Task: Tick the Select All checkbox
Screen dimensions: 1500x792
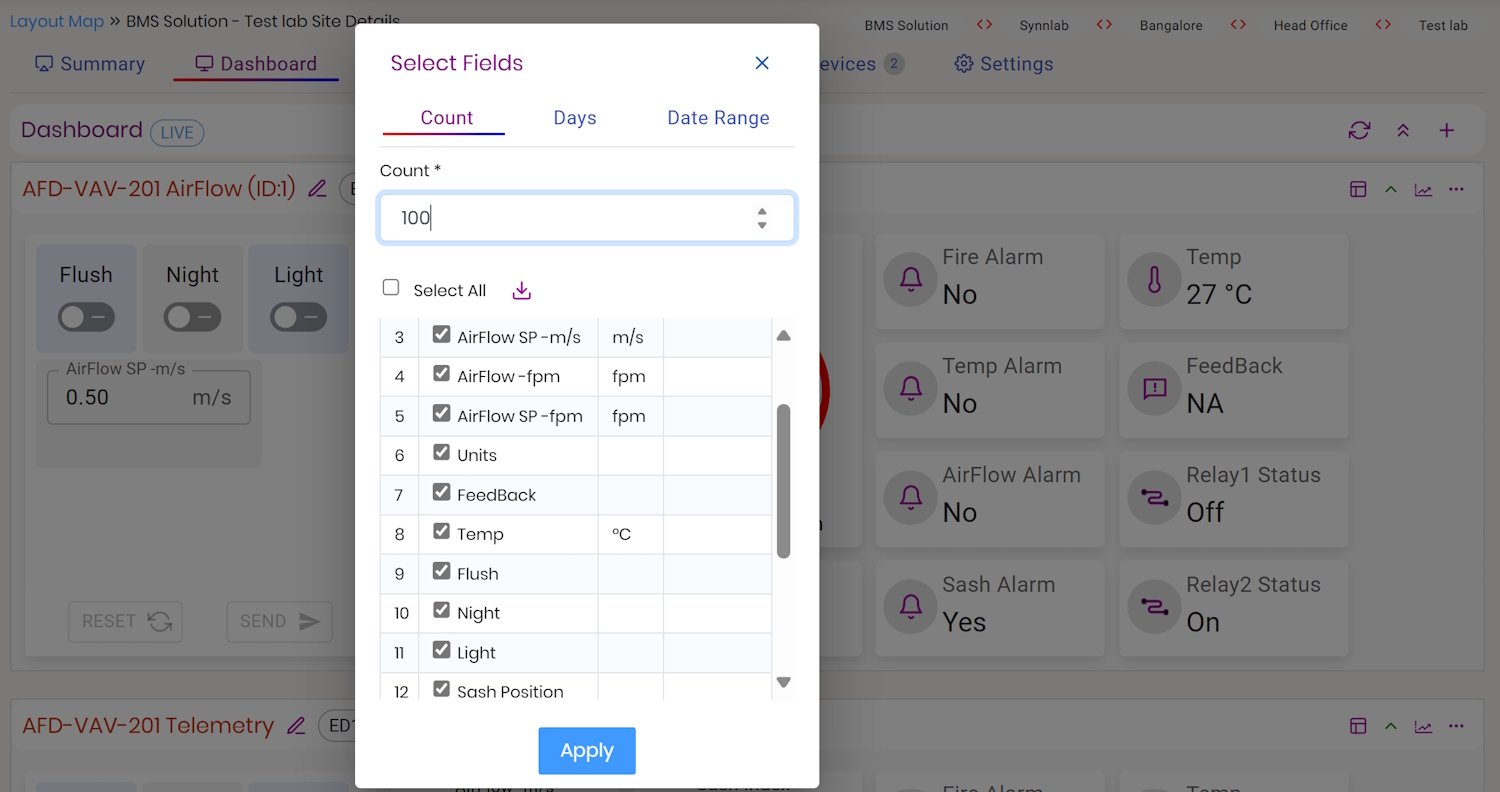Action: (x=391, y=288)
